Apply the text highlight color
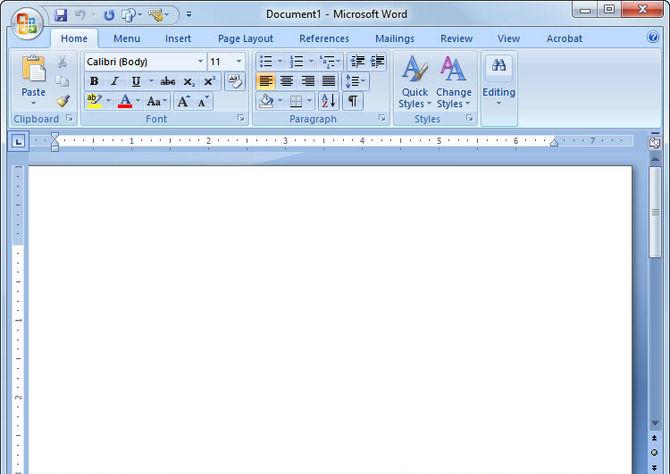 click(94, 102)
